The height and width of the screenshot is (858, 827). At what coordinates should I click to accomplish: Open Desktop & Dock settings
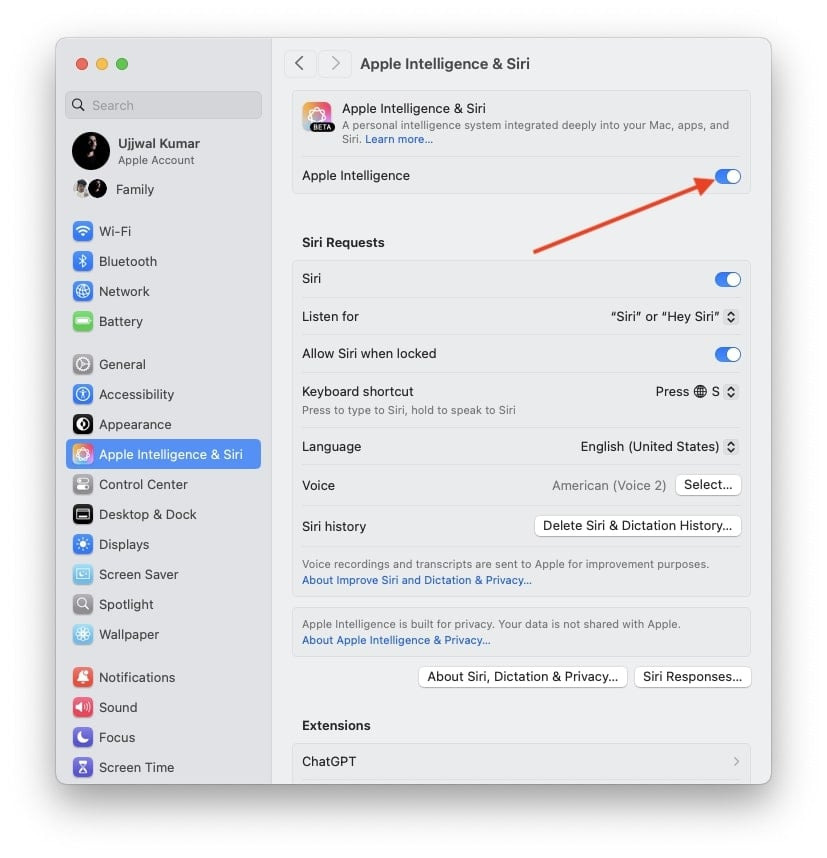tap(163, 515)
